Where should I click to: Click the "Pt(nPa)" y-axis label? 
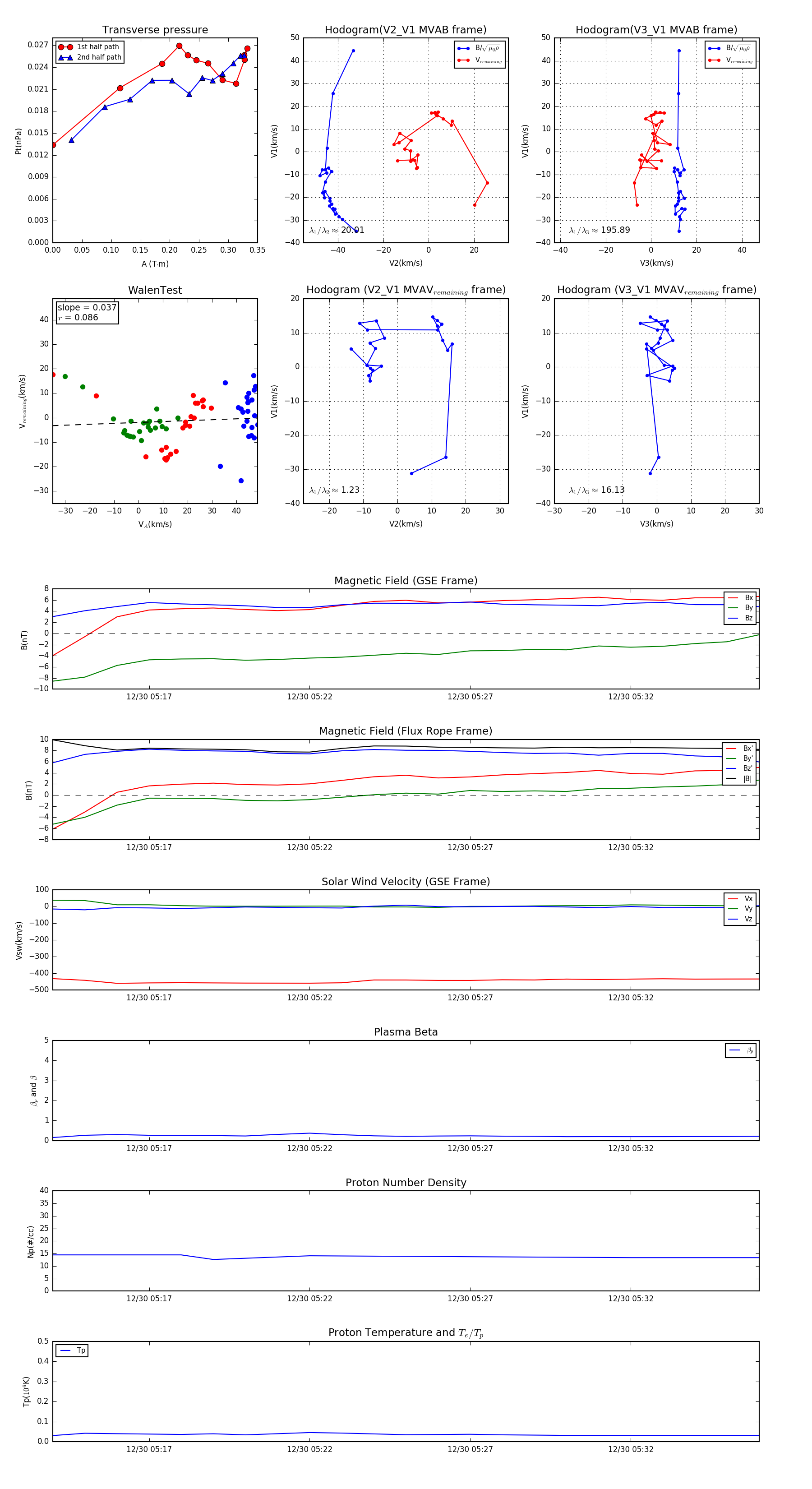coord(18,141)
